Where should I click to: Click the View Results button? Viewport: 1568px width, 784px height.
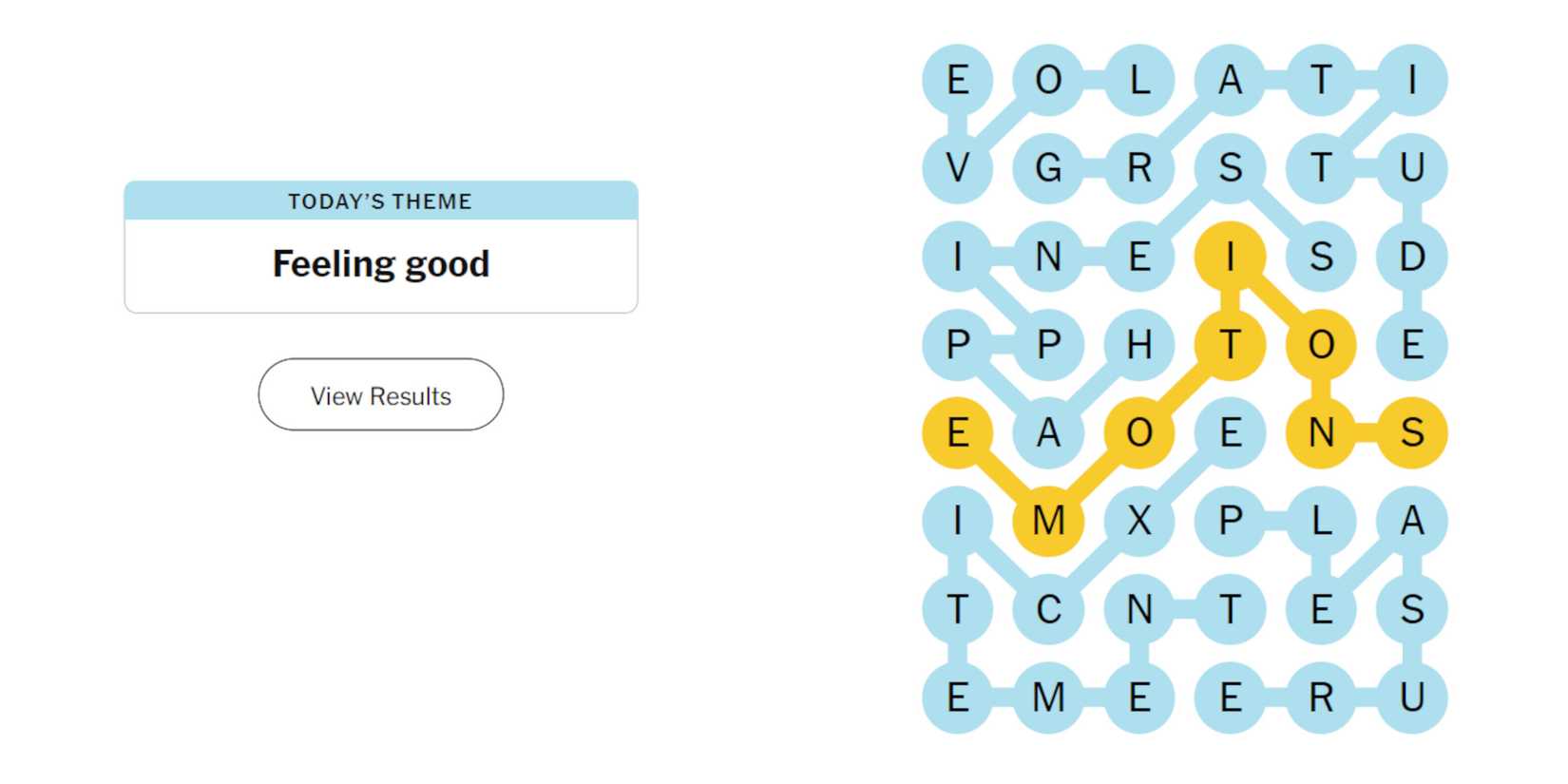click(x=380, y=395)
